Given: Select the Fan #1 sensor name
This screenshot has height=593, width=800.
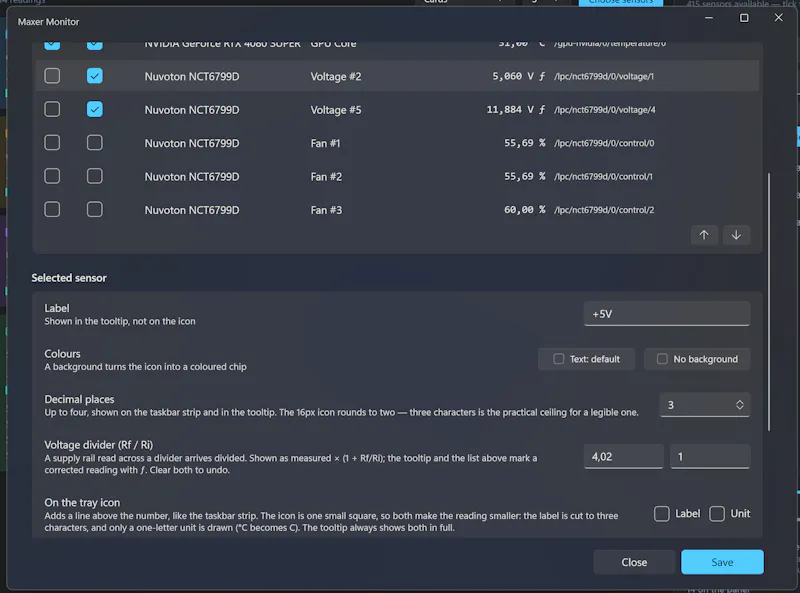Looking at the screenshot, I should pos(325,143).
